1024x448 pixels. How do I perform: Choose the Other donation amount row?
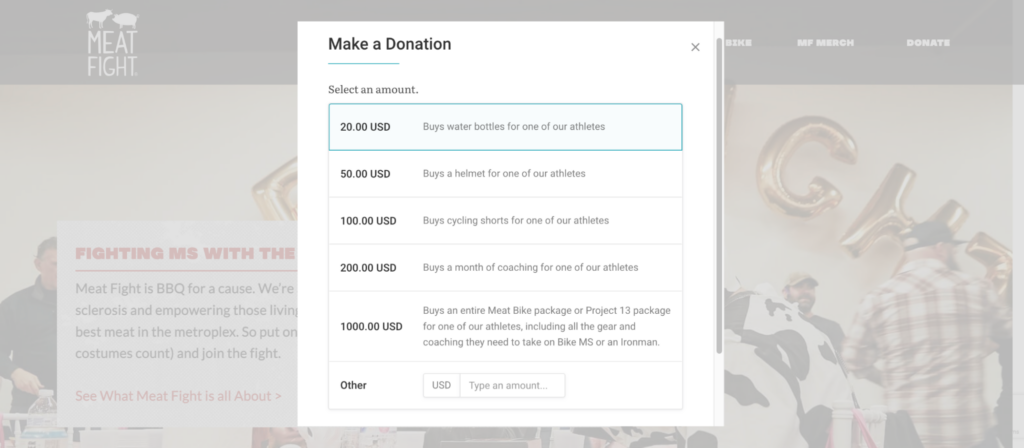pyautogui.click(x=505, y=385)
